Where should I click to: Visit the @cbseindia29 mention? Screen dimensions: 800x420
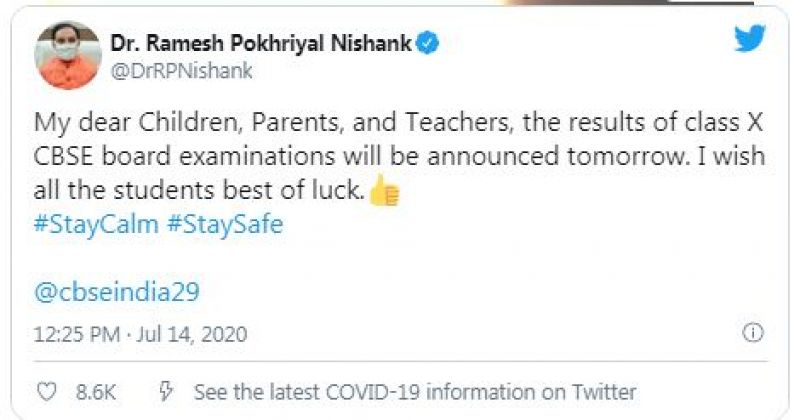tap(117, 292)
